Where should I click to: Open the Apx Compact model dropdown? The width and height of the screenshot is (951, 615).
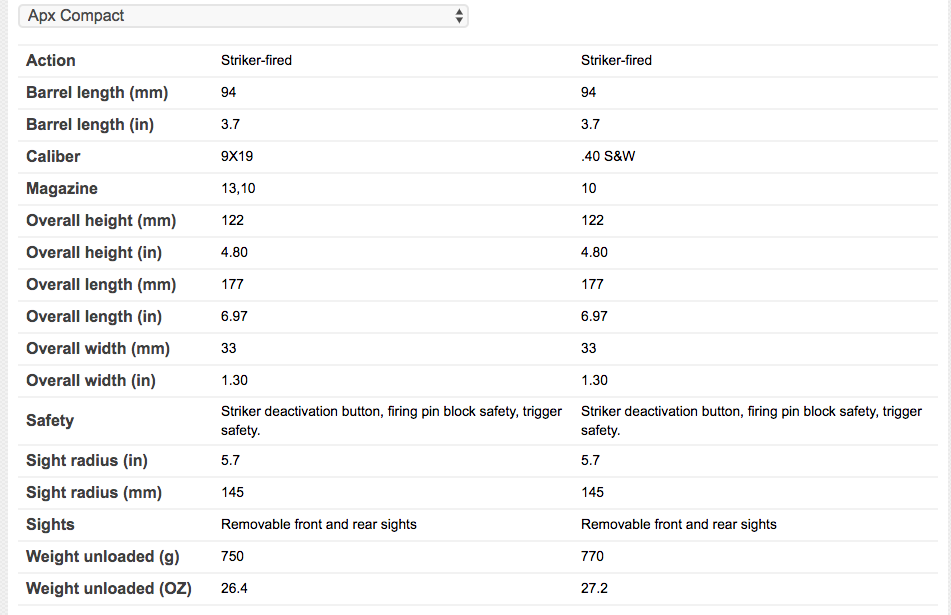tap(243, 16)
